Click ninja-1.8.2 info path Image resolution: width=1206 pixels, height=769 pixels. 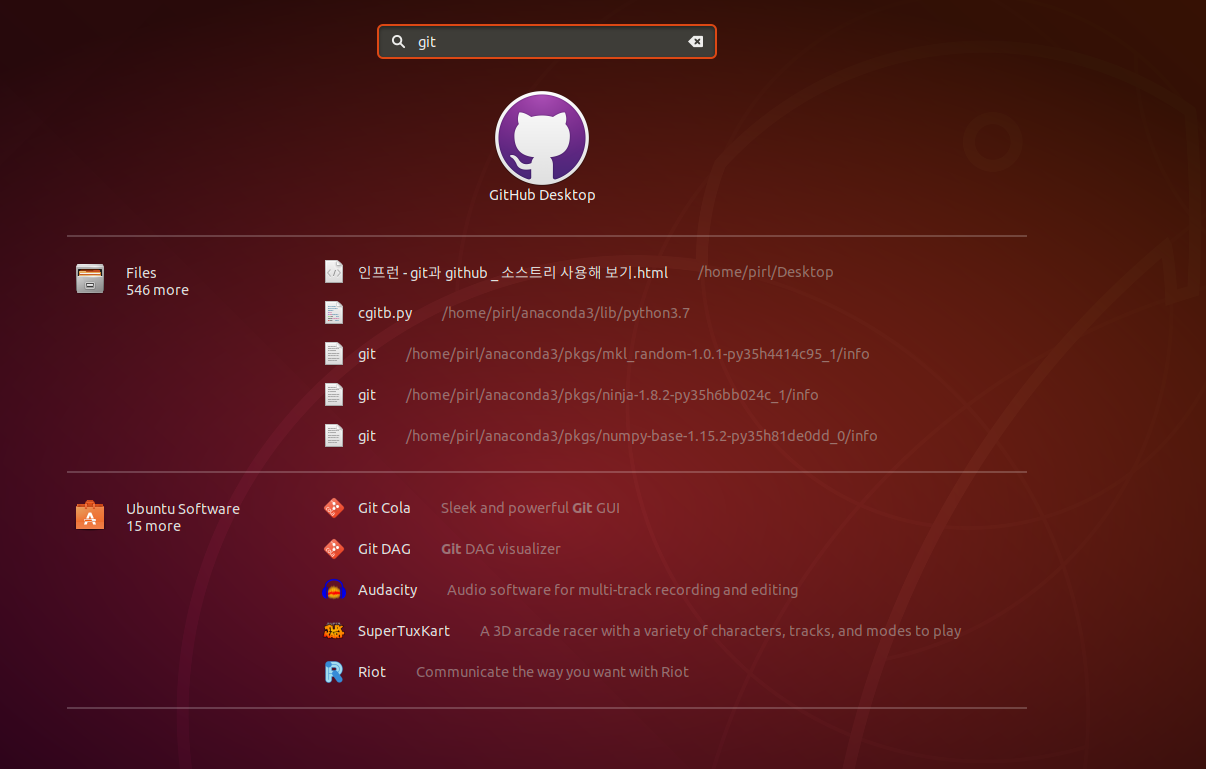coord(612,395)
